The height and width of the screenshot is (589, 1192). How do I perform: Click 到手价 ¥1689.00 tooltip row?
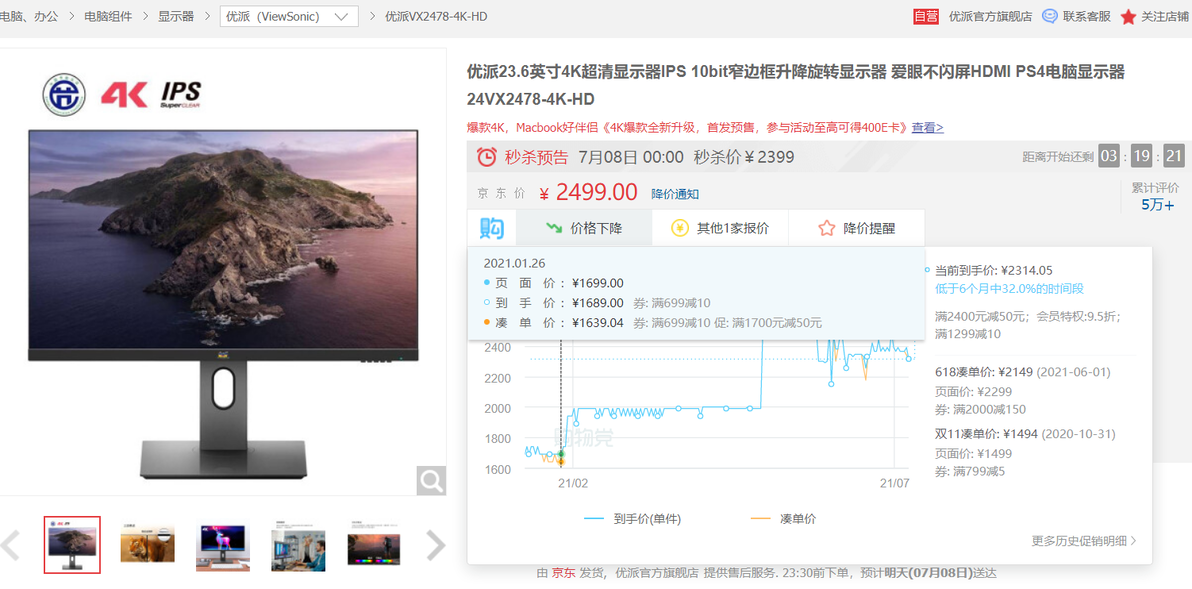pyautogui.click(x=597, y=303)
